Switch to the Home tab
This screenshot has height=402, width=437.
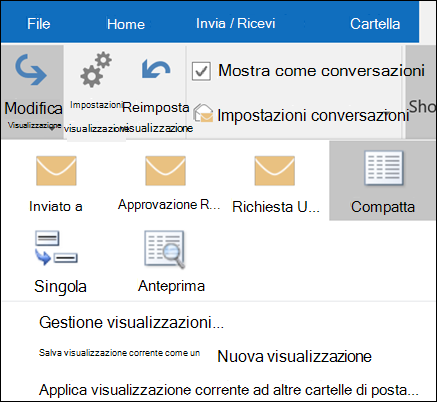point(126,24)
